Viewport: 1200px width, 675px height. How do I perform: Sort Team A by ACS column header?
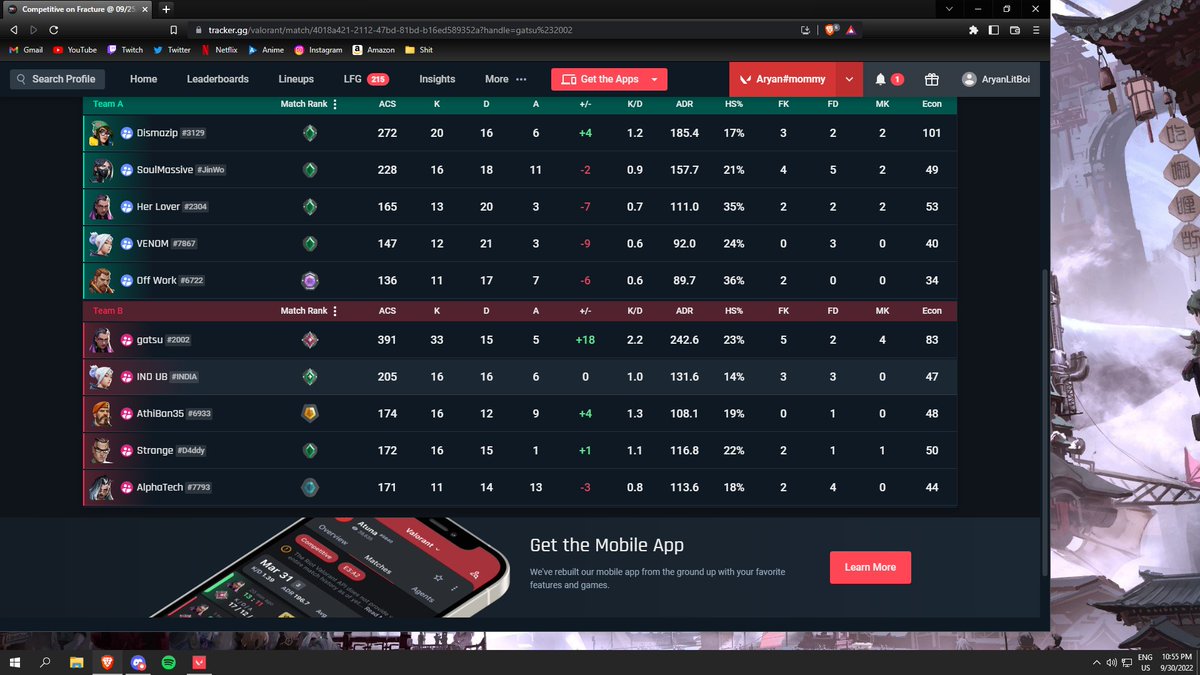[387, 103]
